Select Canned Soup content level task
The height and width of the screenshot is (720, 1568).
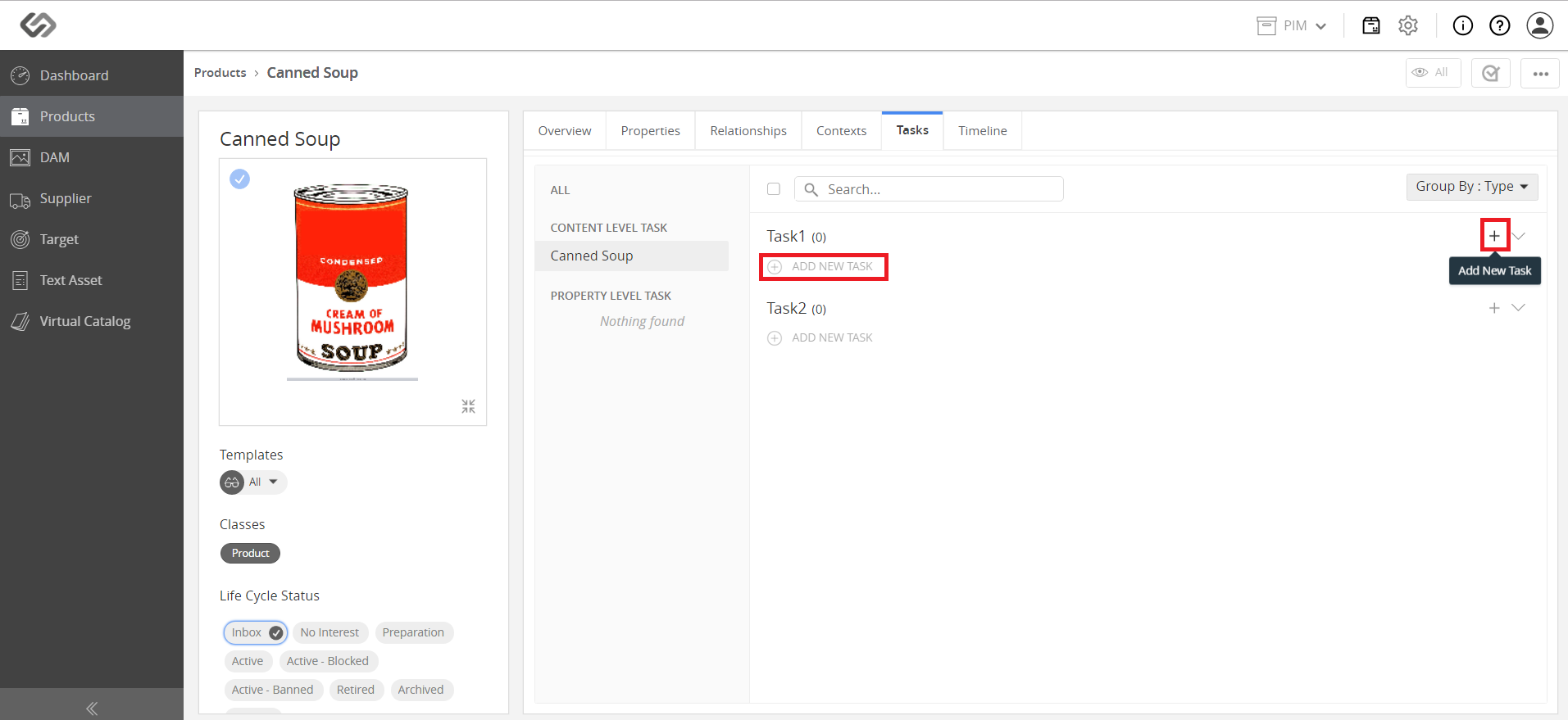pos(632,256)
